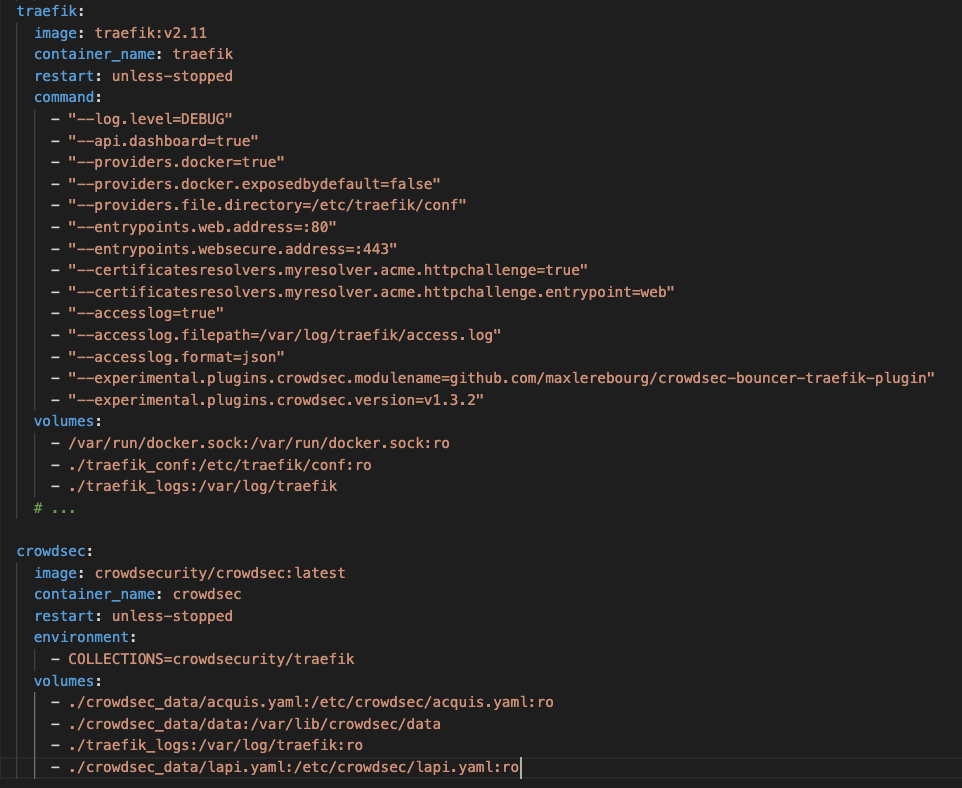Click the image value traefik:v2.11
The height and width of the screenshot is (788, 962).
tap(150, 33)
